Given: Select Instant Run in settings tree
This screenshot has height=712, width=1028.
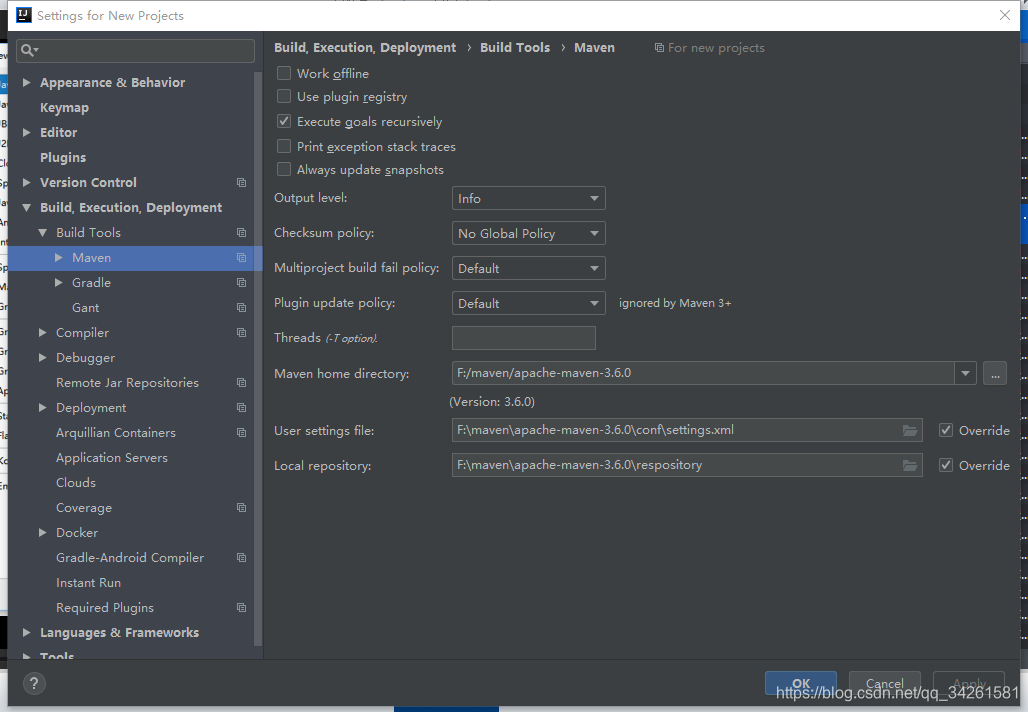Looking at the screenshot, I should [89, 583].
